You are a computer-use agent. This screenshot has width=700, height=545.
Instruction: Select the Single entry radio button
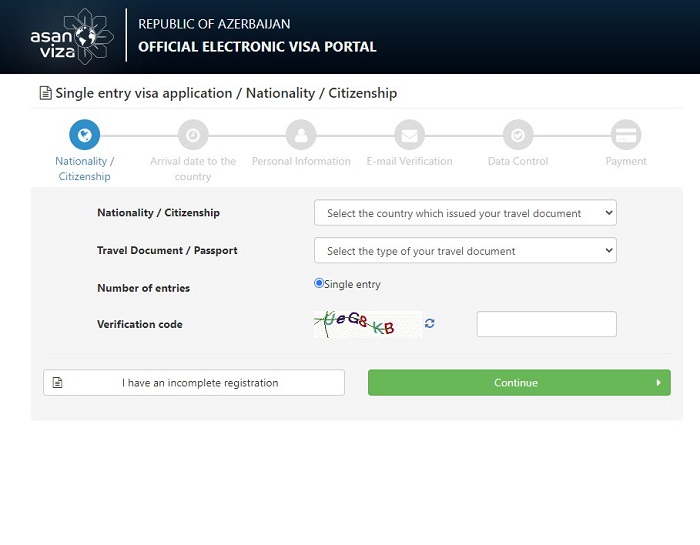[319, 283]
